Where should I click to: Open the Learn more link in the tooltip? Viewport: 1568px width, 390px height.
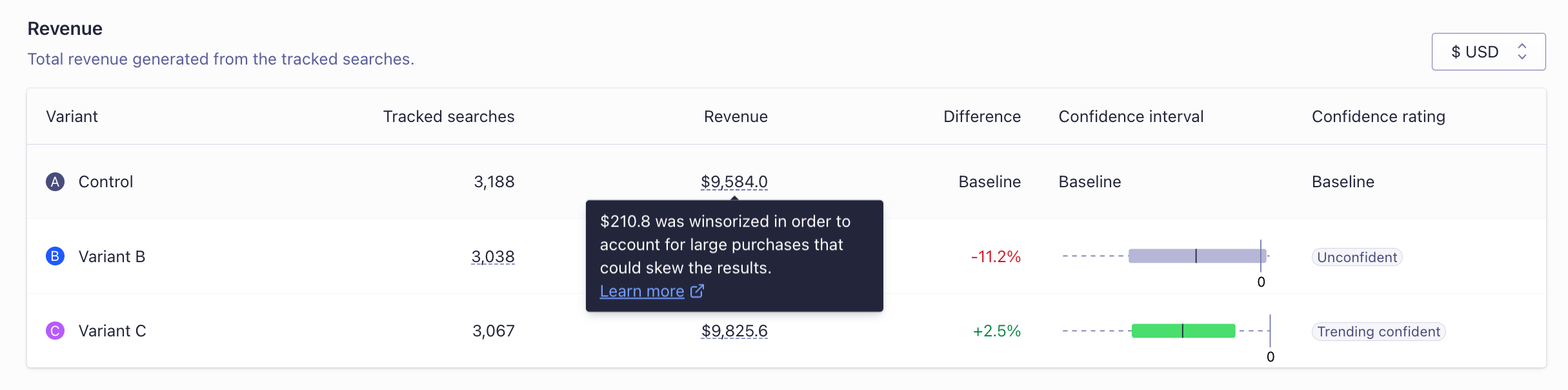pos(642,291)
